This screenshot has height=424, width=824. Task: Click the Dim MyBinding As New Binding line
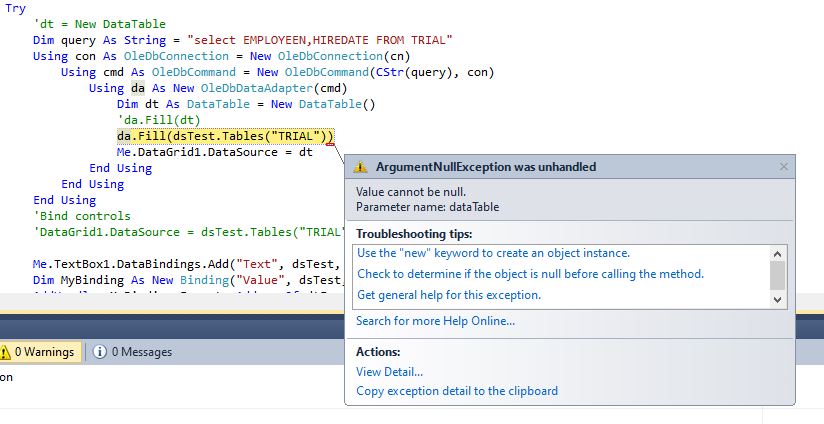[187, 280]
